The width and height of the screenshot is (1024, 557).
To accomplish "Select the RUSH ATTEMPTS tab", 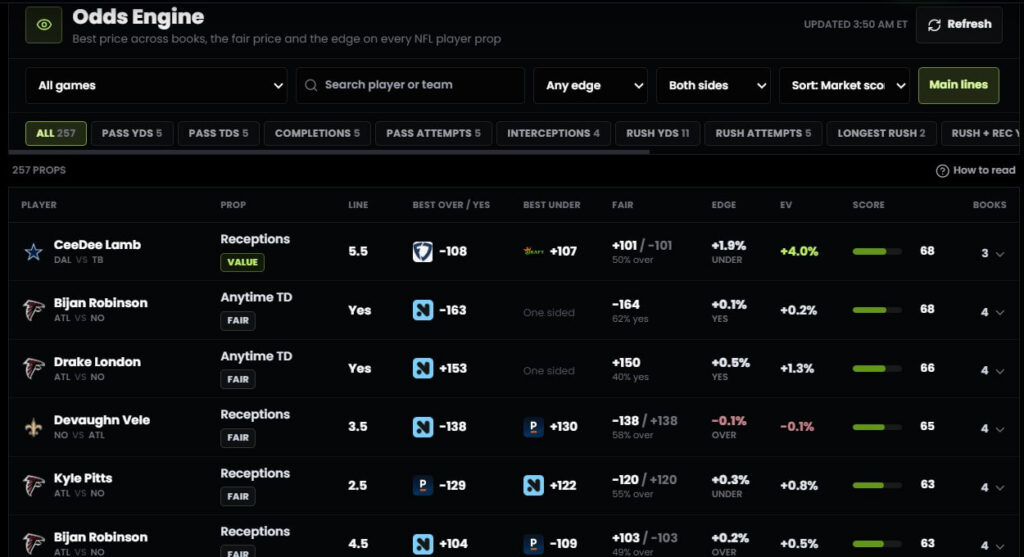I will (x=763, y=133).
